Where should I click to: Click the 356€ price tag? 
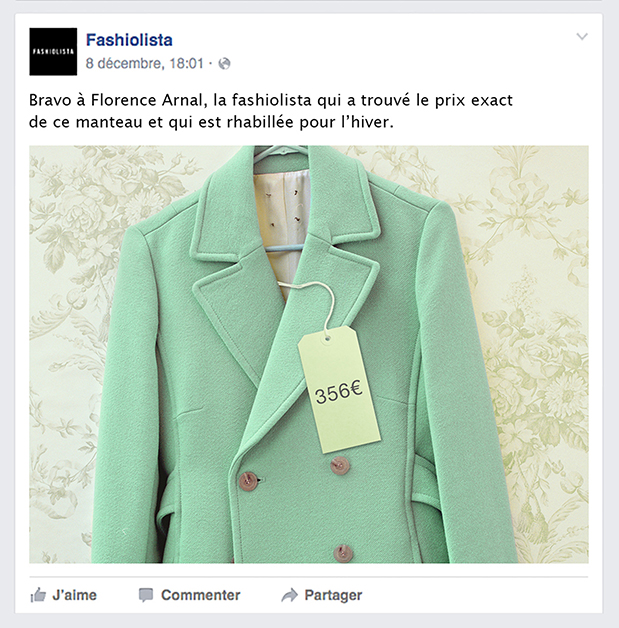339,390
